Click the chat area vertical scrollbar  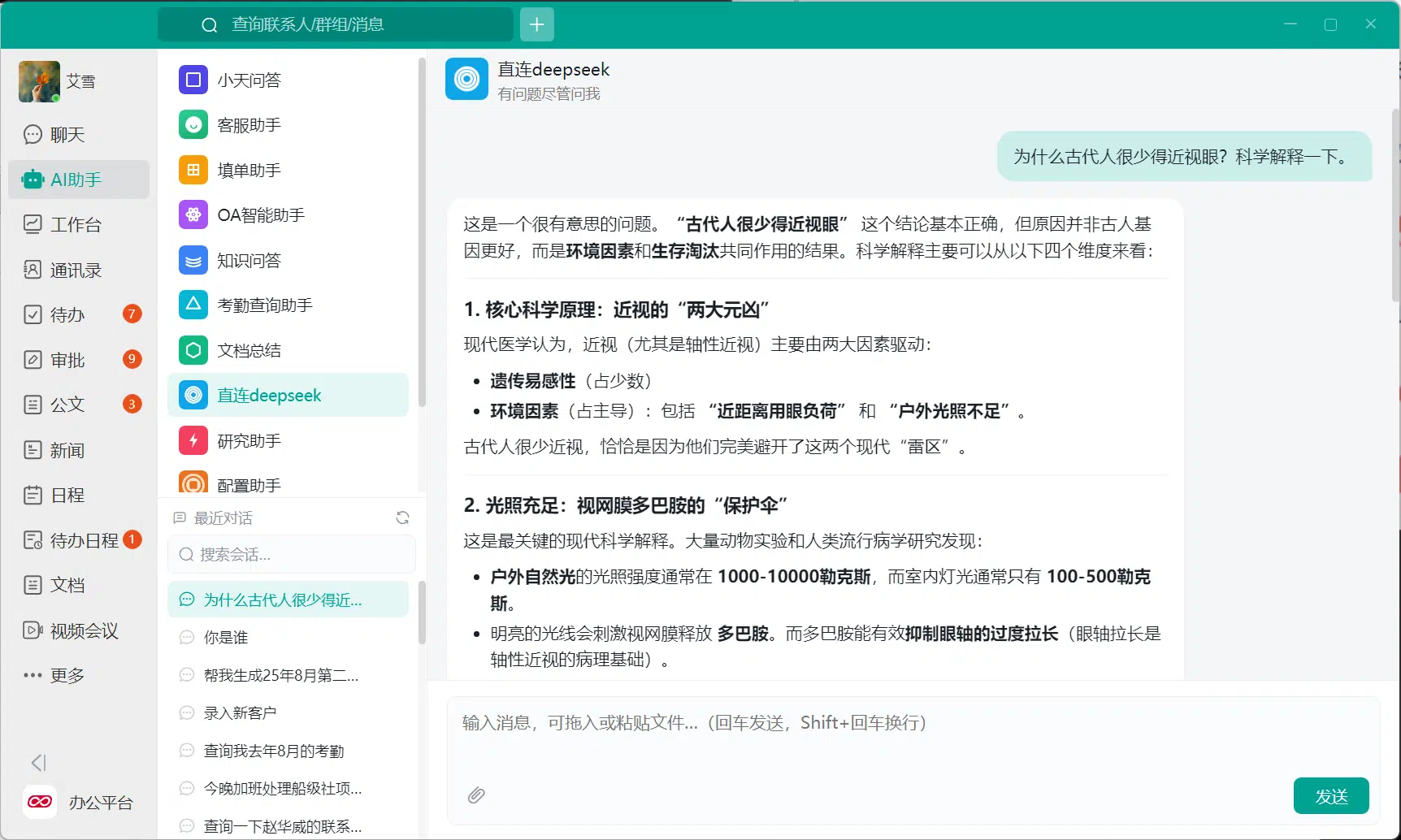1395,205
